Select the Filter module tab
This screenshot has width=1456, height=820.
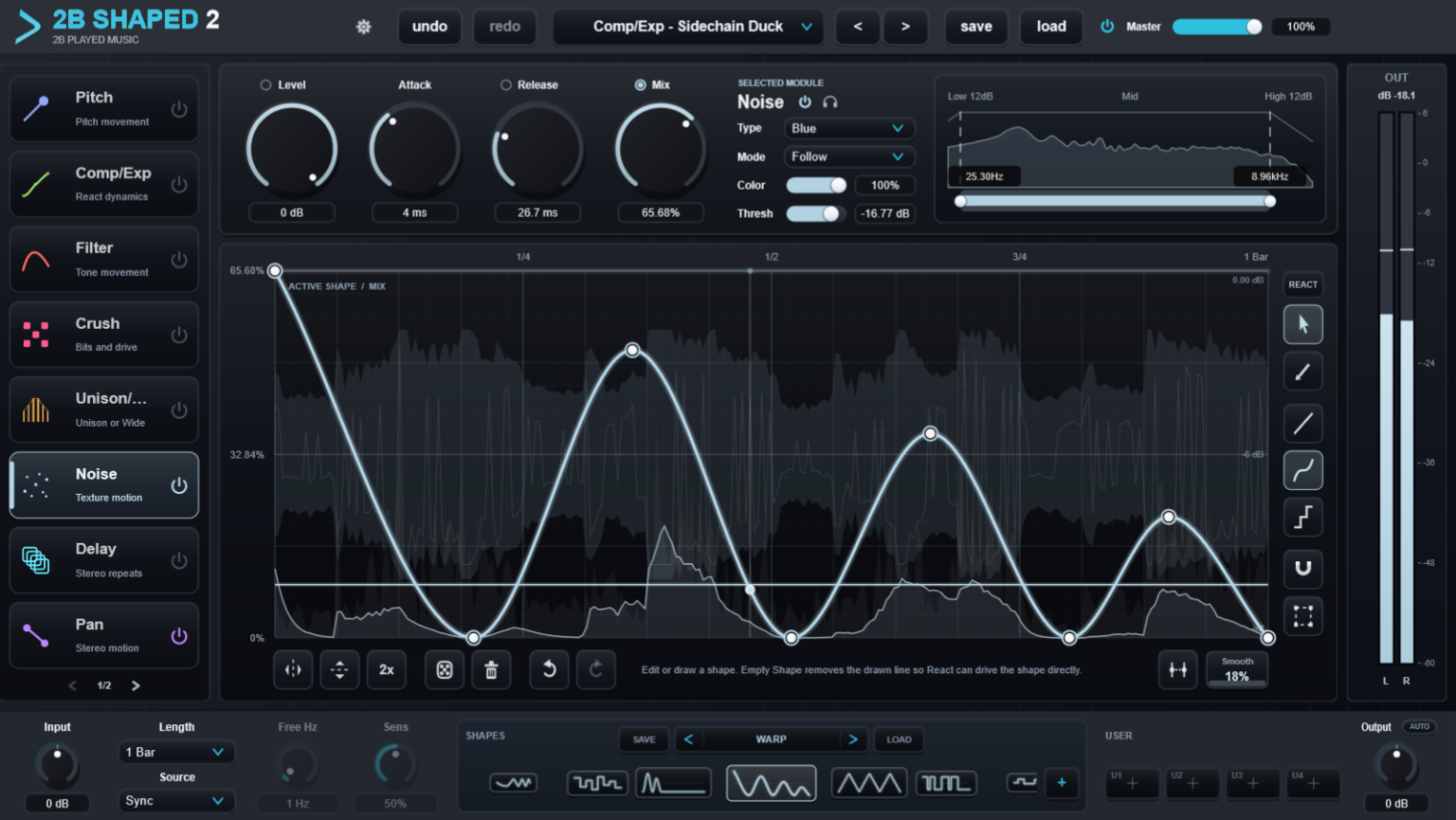(104, 259)
